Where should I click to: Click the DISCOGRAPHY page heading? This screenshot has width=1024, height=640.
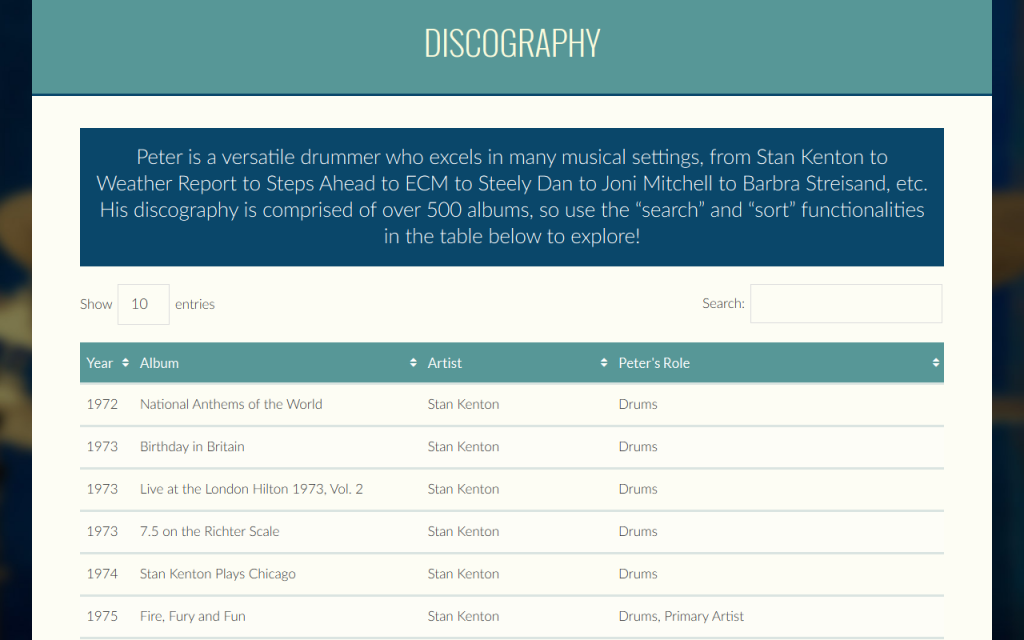click(x=512, y=43)
